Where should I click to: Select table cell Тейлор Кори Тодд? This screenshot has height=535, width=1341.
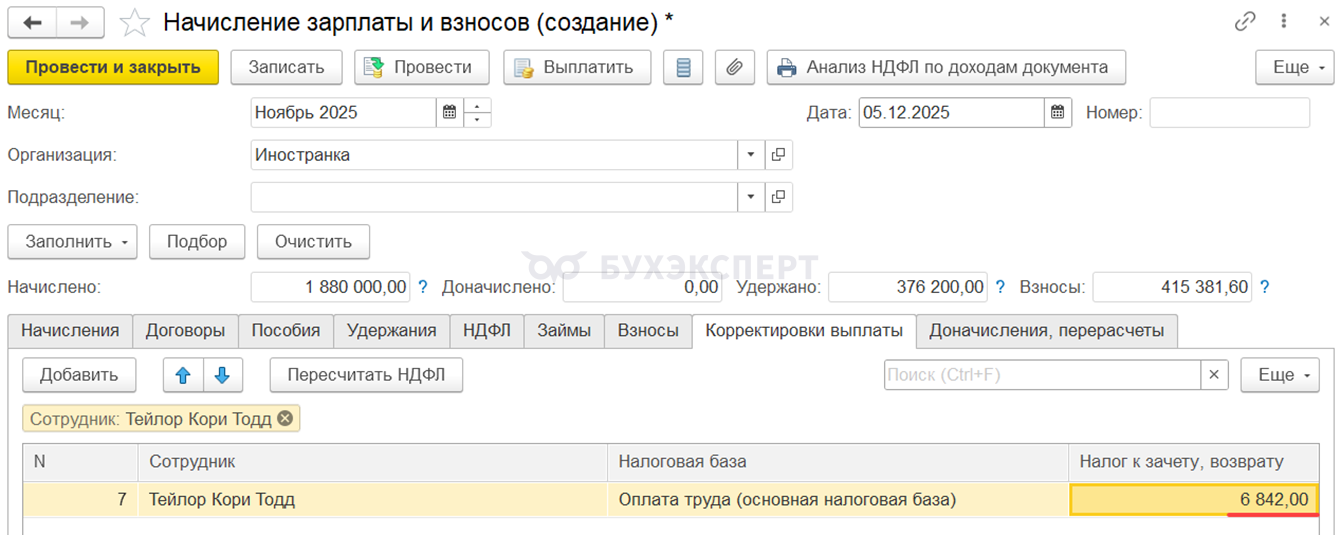pos(372,500)
